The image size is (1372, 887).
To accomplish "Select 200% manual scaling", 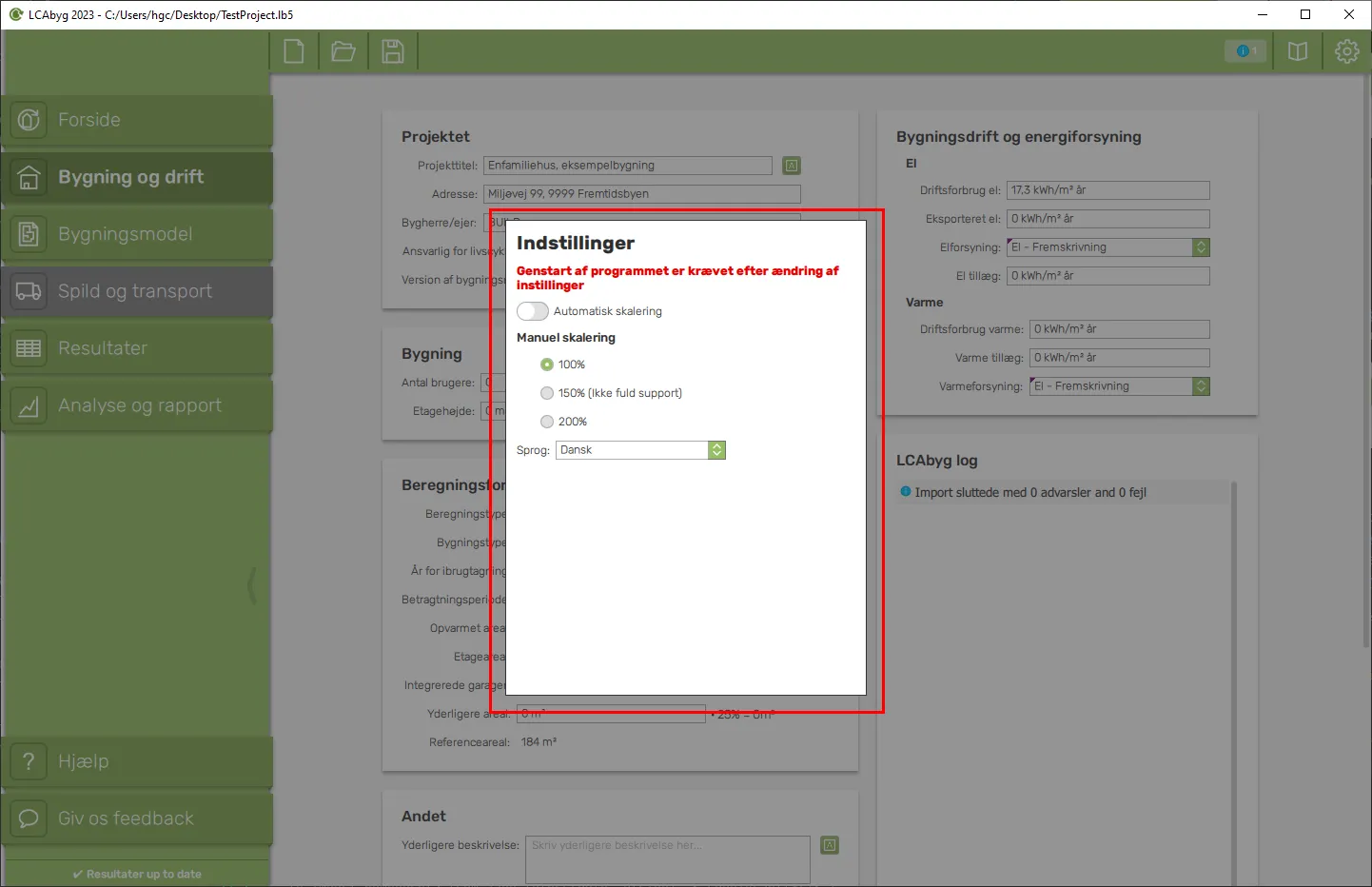I will pos(547,422).
